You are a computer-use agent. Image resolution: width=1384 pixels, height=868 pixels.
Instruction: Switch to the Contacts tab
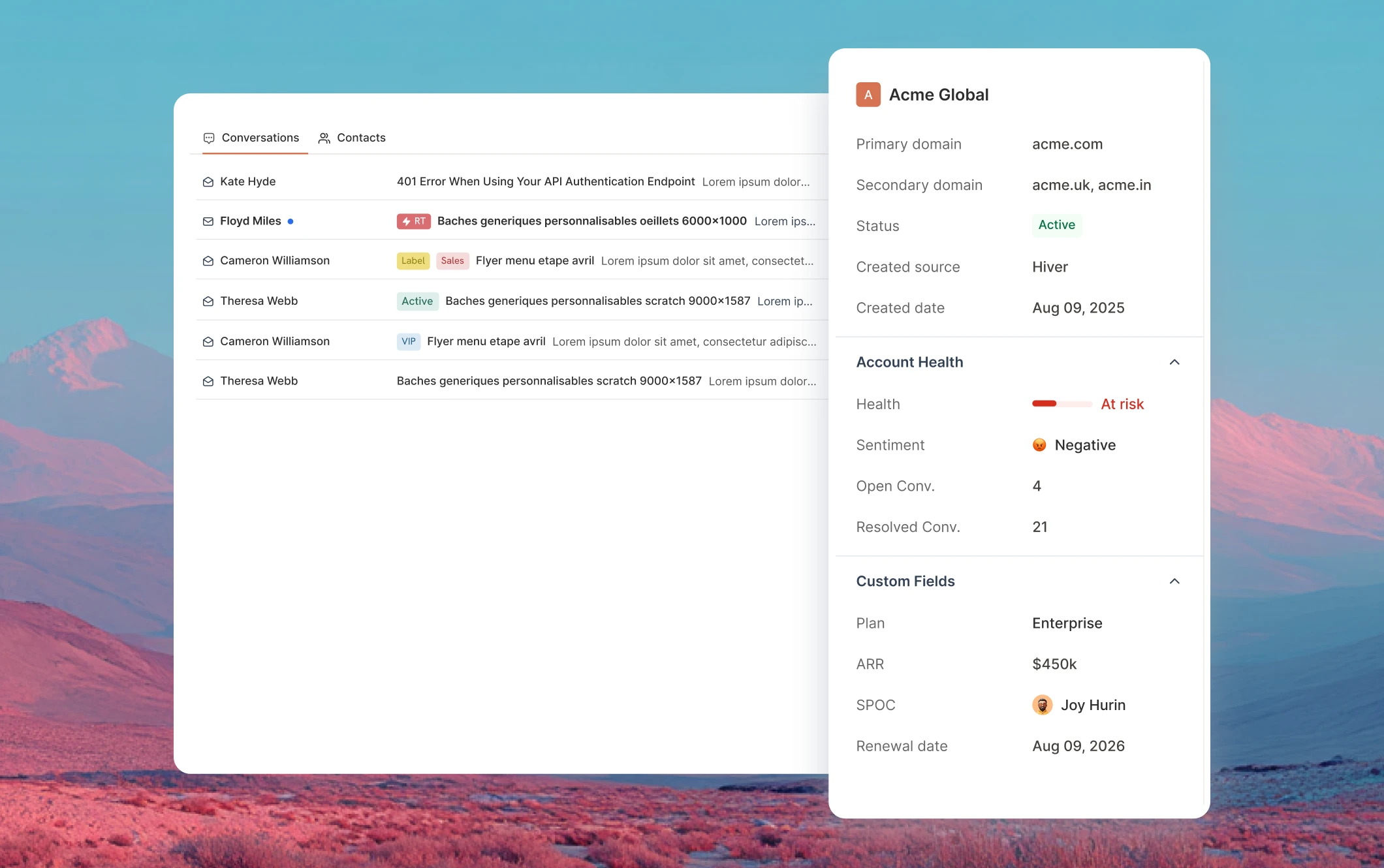click(352, 138)
